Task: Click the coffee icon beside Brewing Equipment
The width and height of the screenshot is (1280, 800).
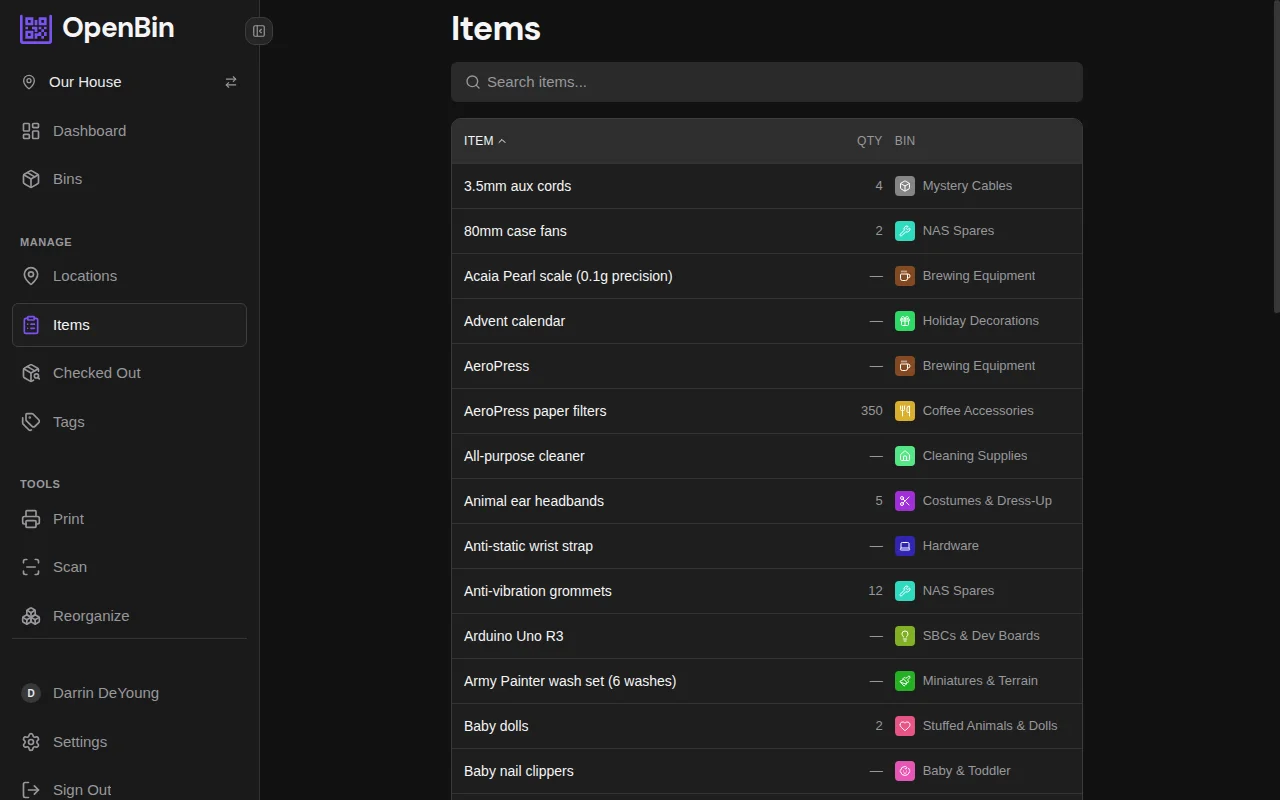Action: tap(905, 275)
